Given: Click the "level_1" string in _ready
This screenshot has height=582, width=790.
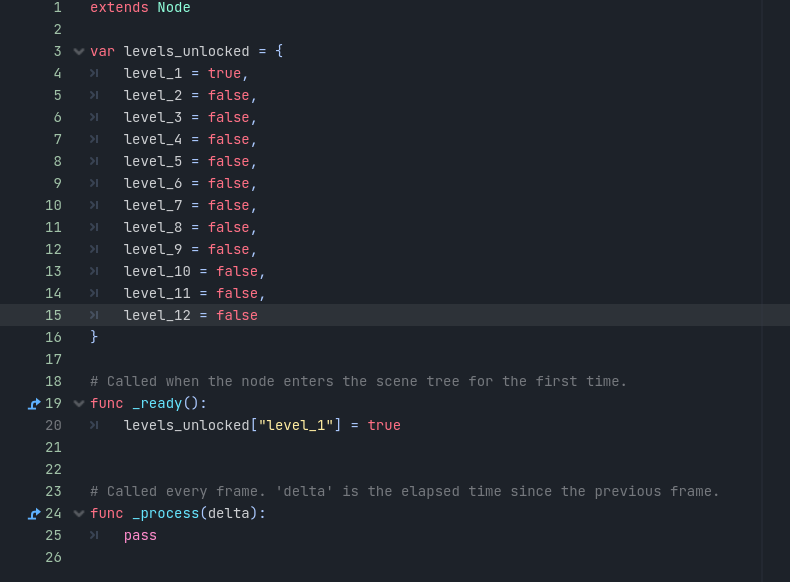Looking at the screenshot, I should pyautogui.click(x=296, y=425).
